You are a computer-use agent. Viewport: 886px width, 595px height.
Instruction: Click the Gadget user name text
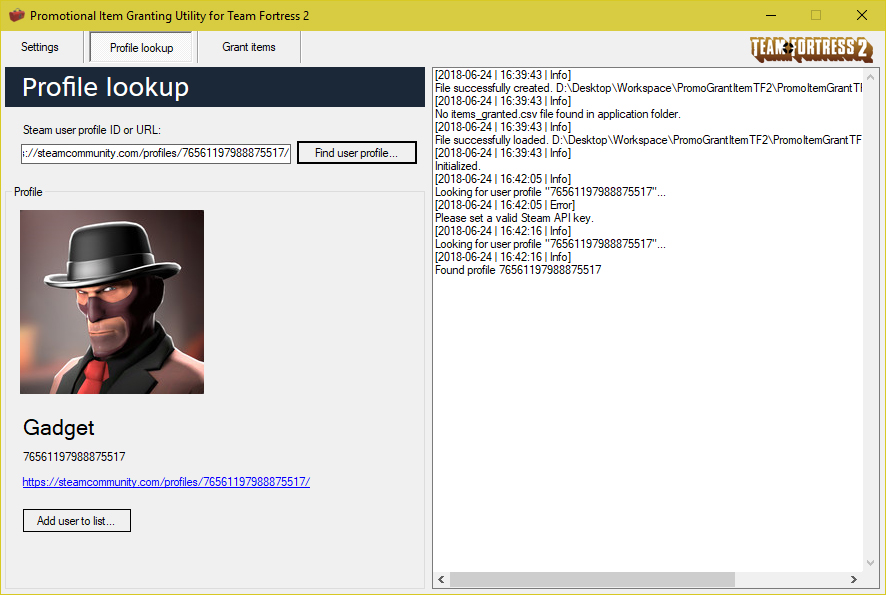tap(59, 428)
